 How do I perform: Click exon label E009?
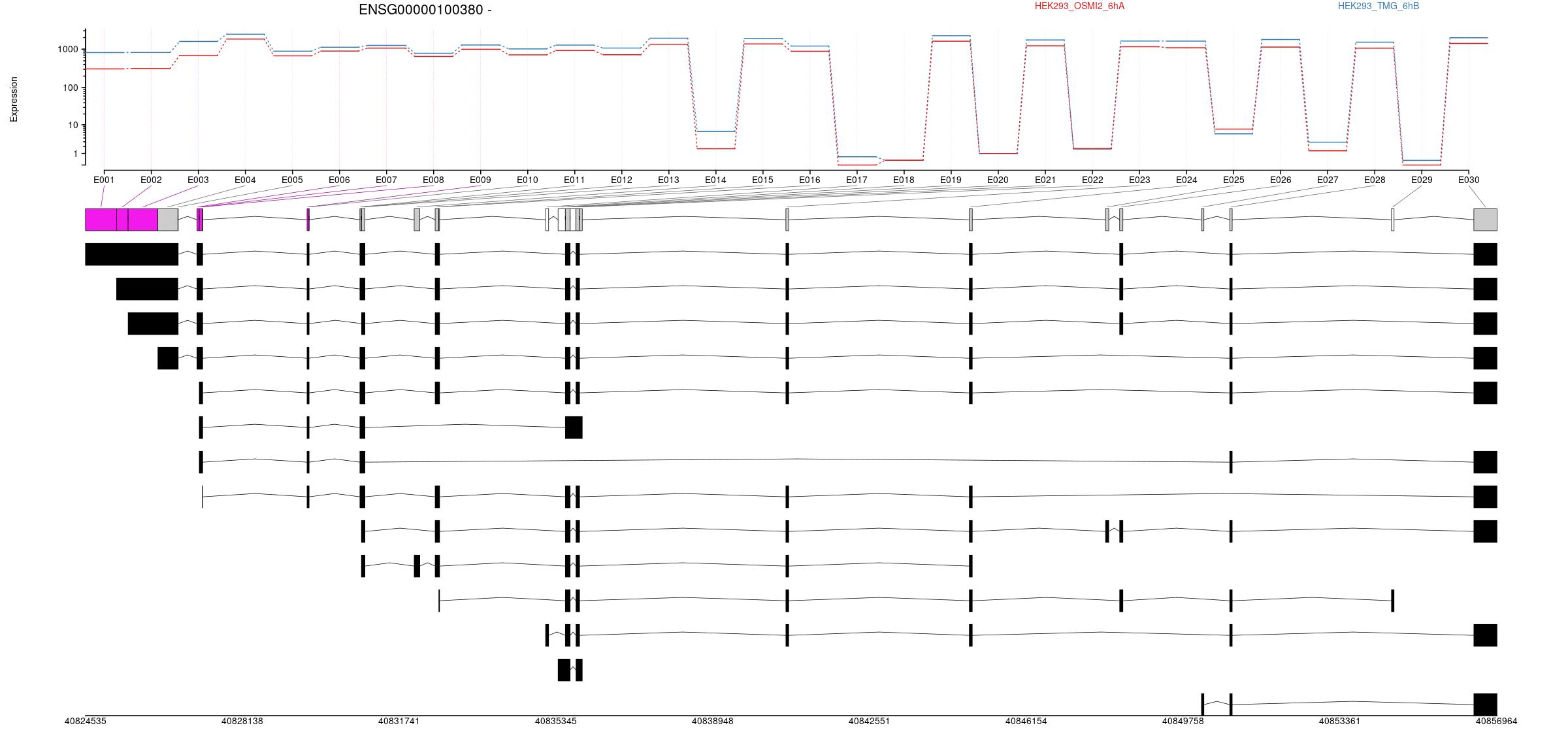(x=480, y=180)
